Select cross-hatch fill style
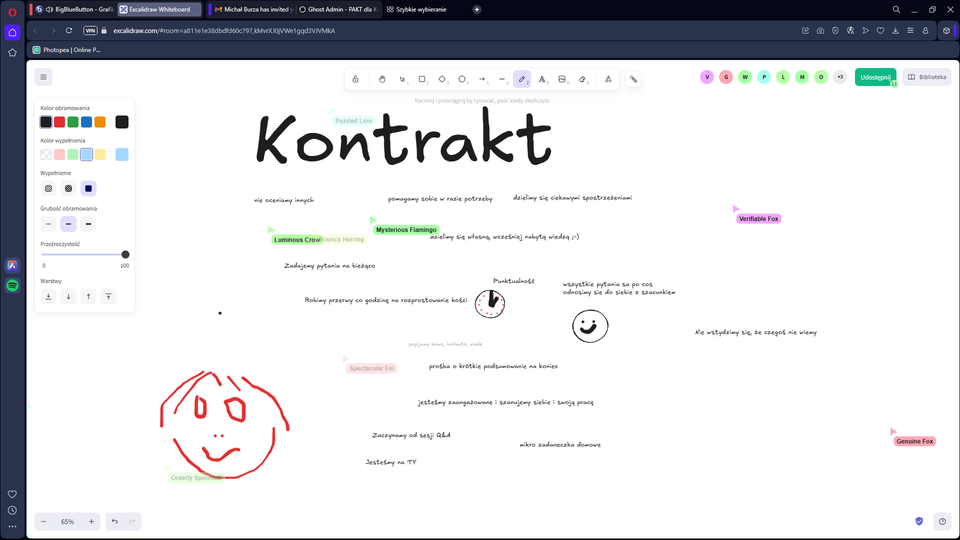Viewport: 960px width, 540px height. [x=69, y=189]
